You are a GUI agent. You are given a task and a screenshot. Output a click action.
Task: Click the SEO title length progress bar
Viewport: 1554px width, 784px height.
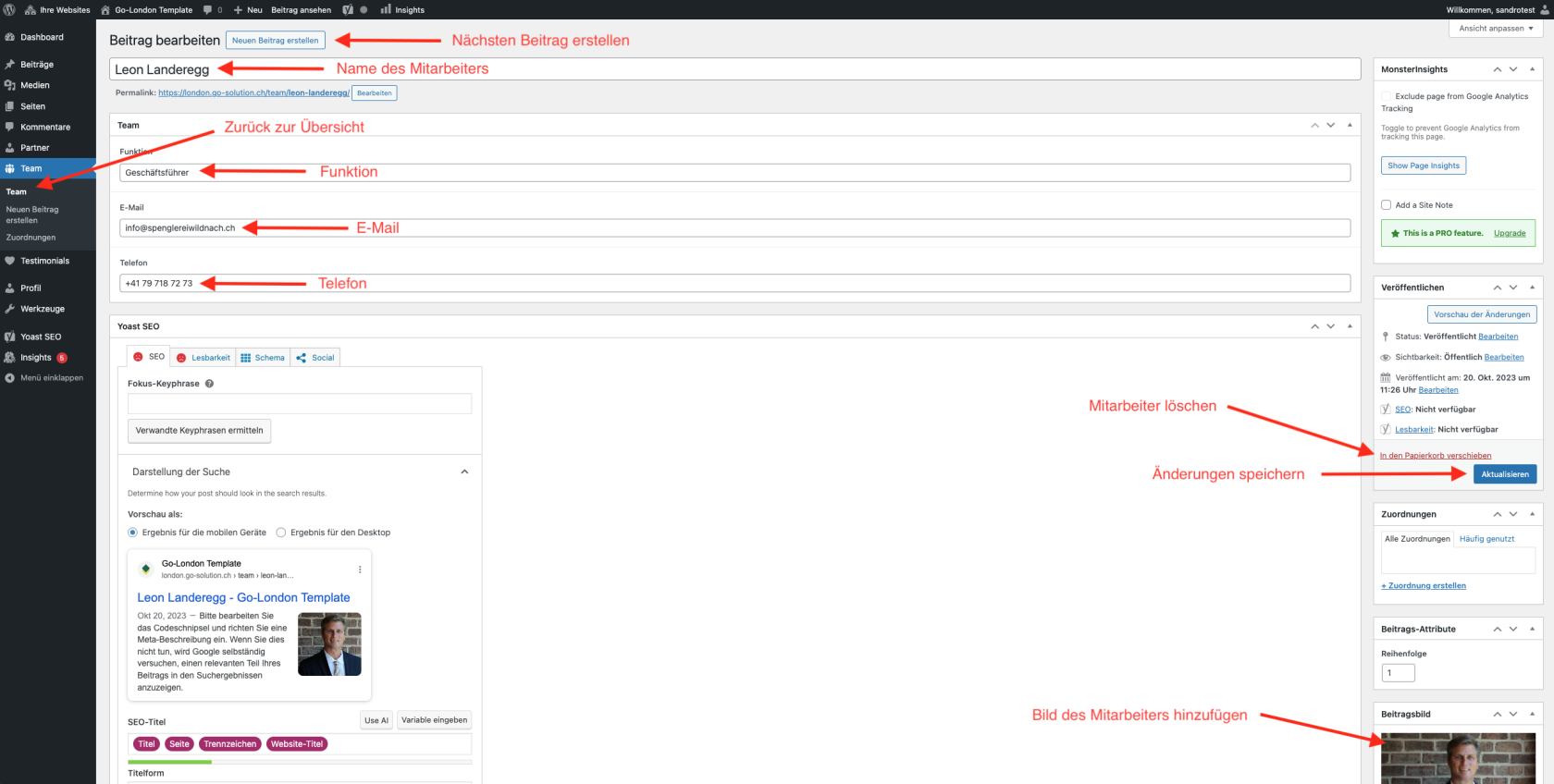pos(300,762)
